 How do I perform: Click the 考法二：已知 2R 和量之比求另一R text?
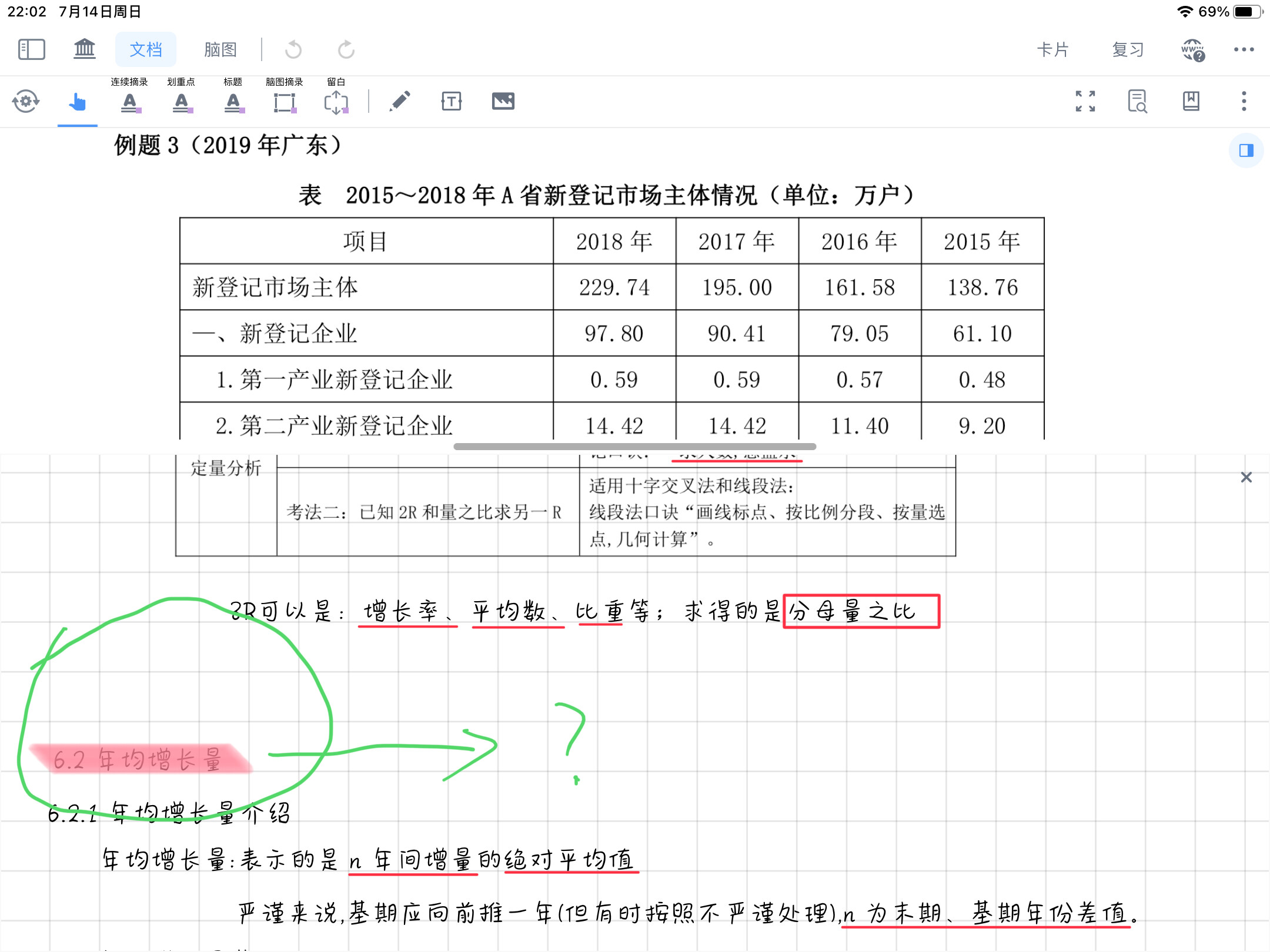click(x=425, y=512)
